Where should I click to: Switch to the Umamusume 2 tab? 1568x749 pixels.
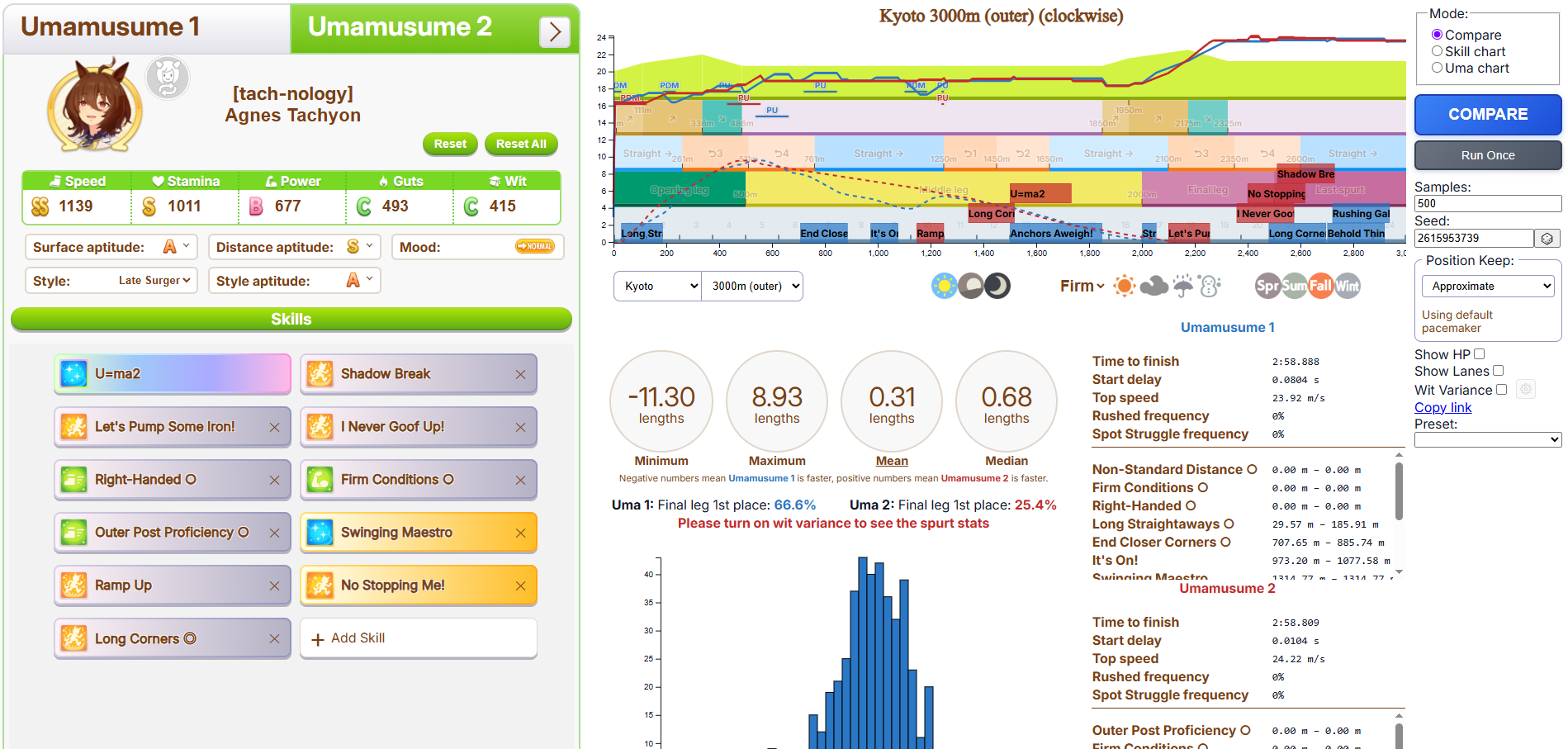point(400,27)
